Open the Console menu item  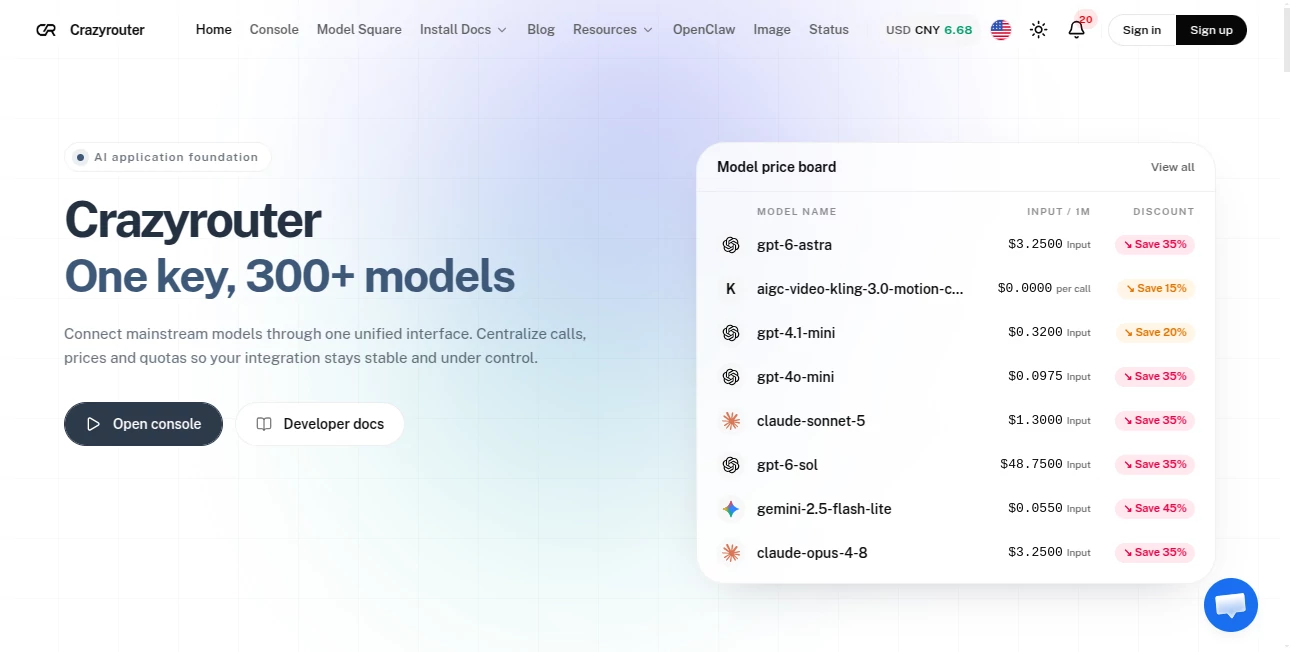pos(274,30)
